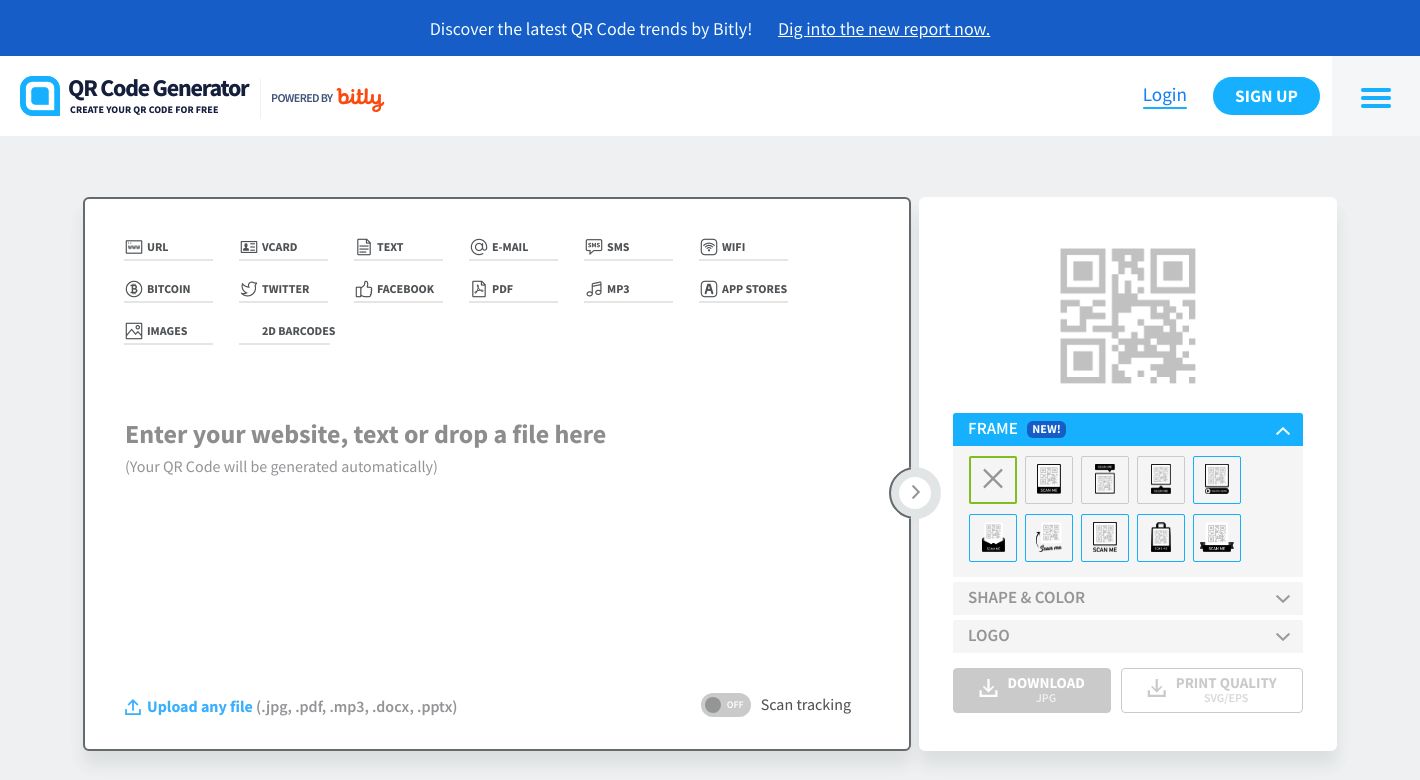Choose frame with speech bubble label underneath

[1161, 480]
